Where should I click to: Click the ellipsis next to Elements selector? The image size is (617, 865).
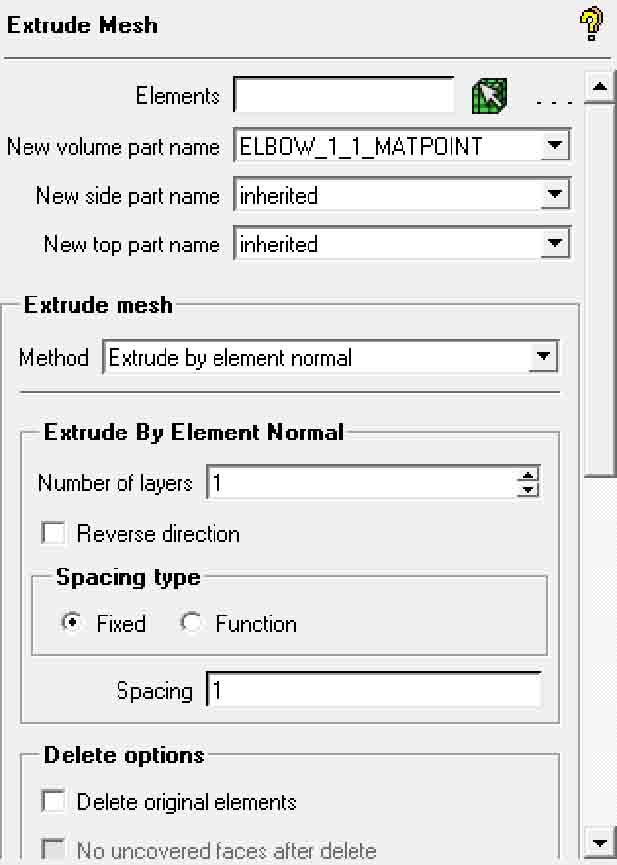point(552,100)
